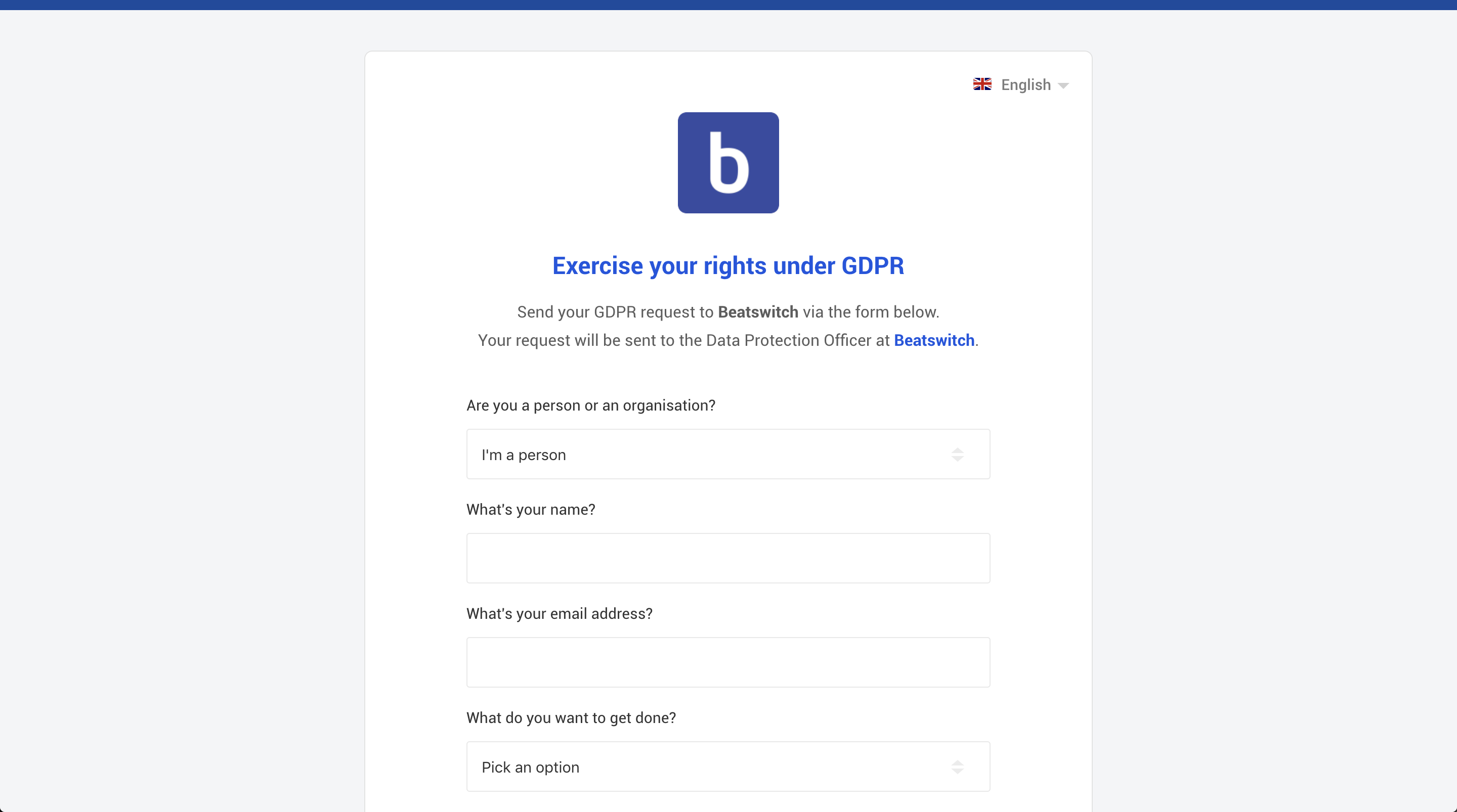Follow the blue Beatswitch link
1457x812 pixels.
coord(934,340)
